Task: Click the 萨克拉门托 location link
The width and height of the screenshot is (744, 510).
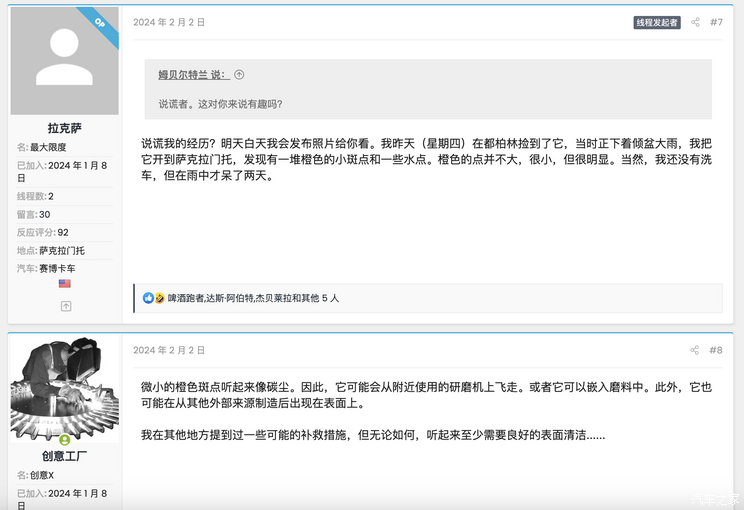Action: click(x=62, y=250)
